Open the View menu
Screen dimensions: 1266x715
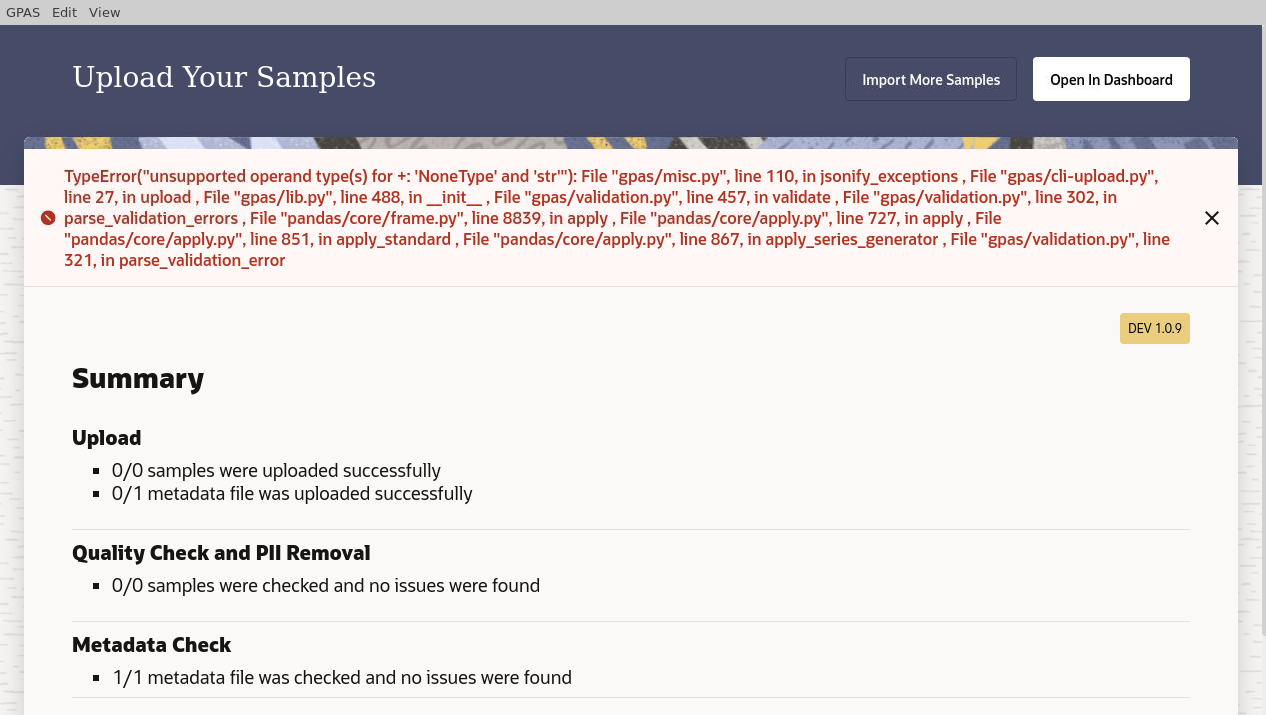click(104, 12)
